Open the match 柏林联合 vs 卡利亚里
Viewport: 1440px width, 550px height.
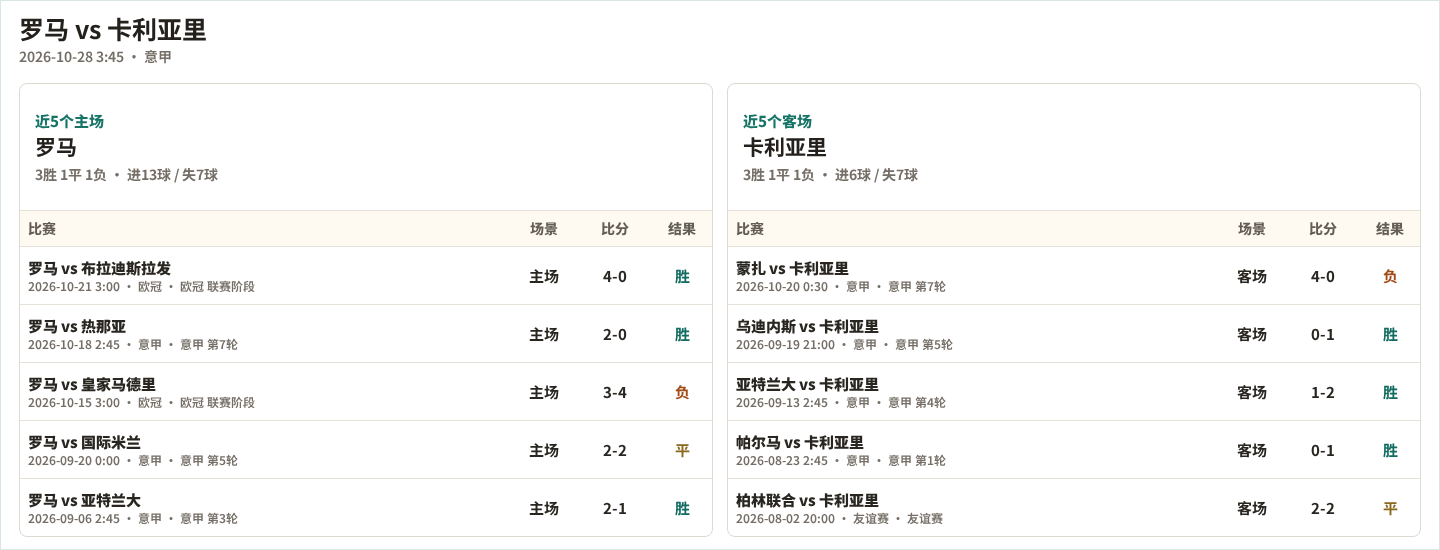point(807,500)
